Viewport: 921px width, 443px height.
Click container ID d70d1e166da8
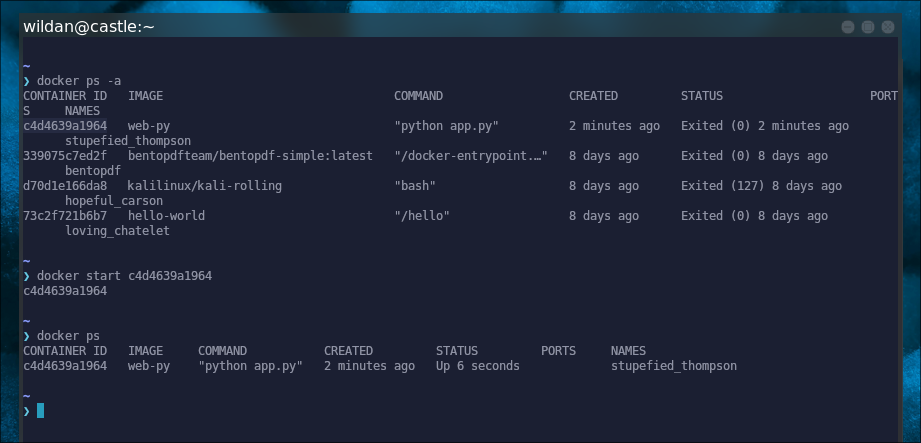tap(65, 186)
